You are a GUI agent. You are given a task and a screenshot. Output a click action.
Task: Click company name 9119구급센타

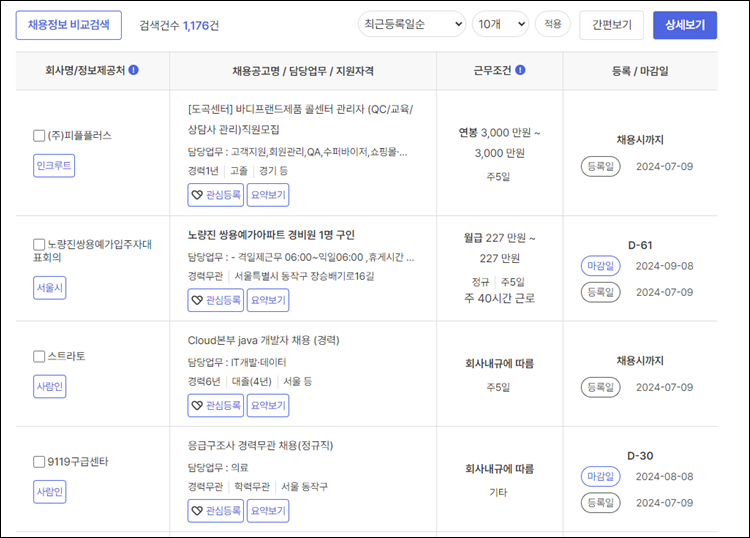(x=78, y=462)
